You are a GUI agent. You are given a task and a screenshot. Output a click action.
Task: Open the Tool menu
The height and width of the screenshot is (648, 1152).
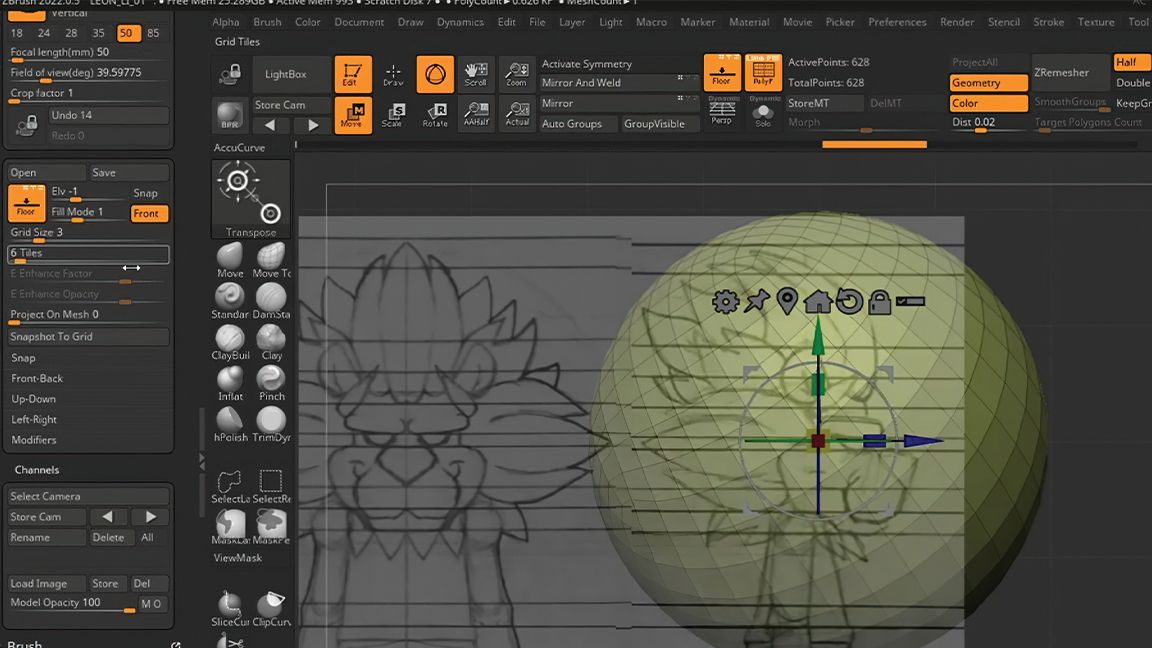click(x=1138, y=21)
